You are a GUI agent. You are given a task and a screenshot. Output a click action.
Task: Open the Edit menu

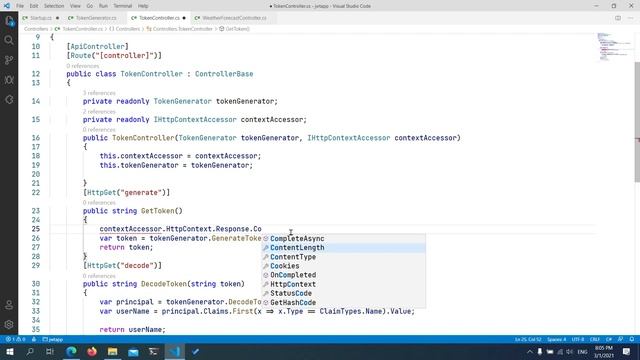pos(34,6)
